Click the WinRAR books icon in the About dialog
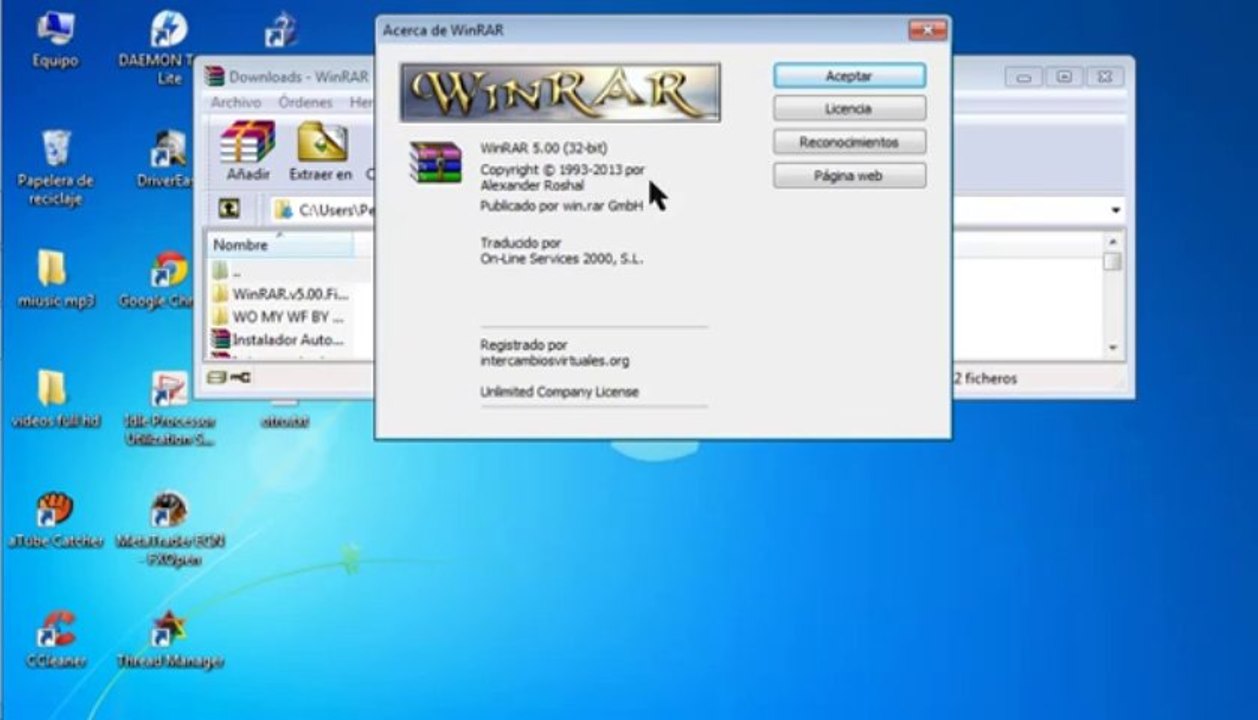Screen dimensions: 1258x720 (436, 163)
